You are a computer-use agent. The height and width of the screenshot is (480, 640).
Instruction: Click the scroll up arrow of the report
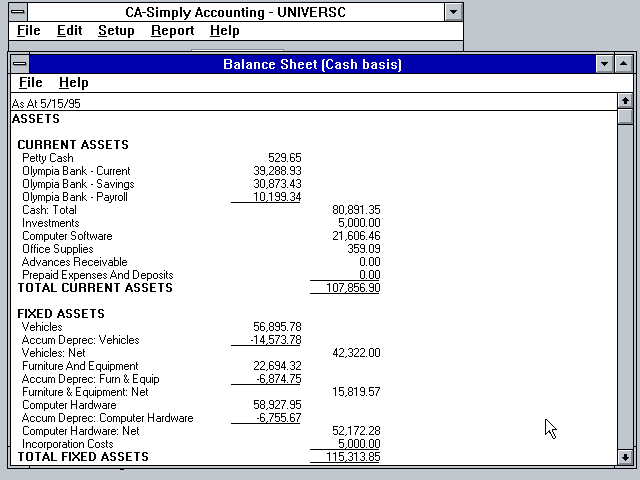[625, 101]
